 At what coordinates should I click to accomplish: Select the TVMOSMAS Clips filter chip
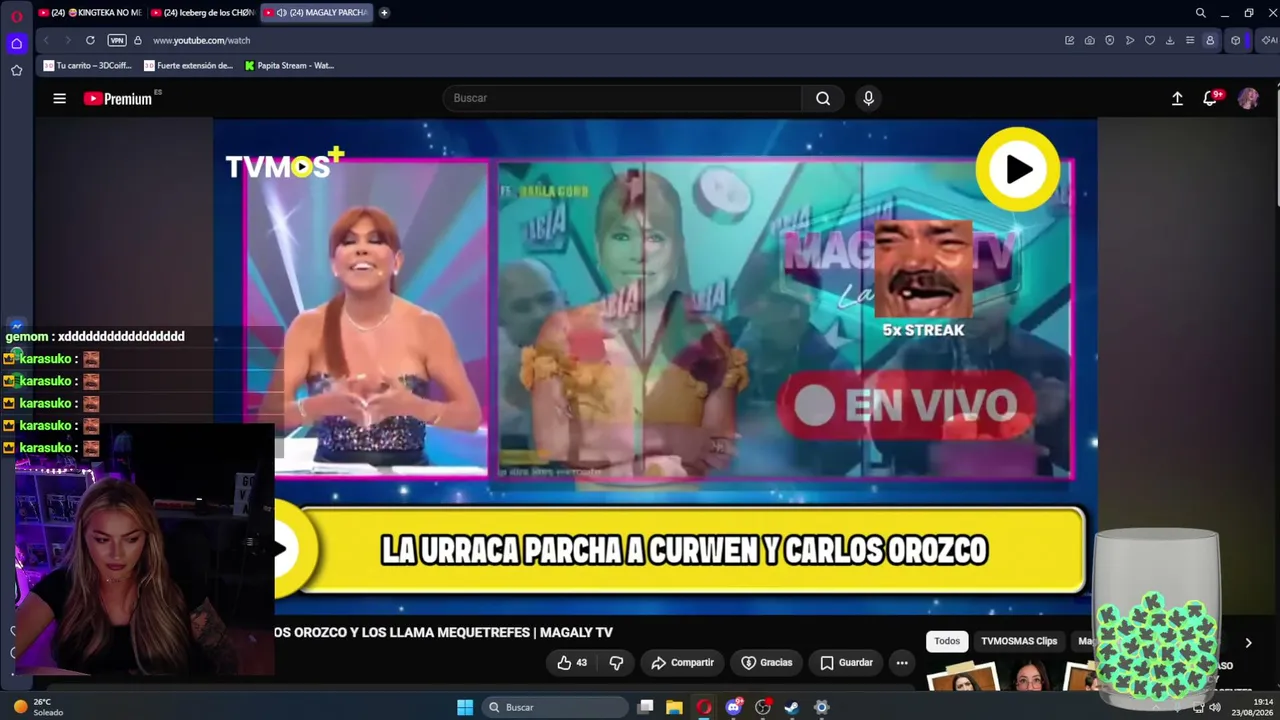1019,641
